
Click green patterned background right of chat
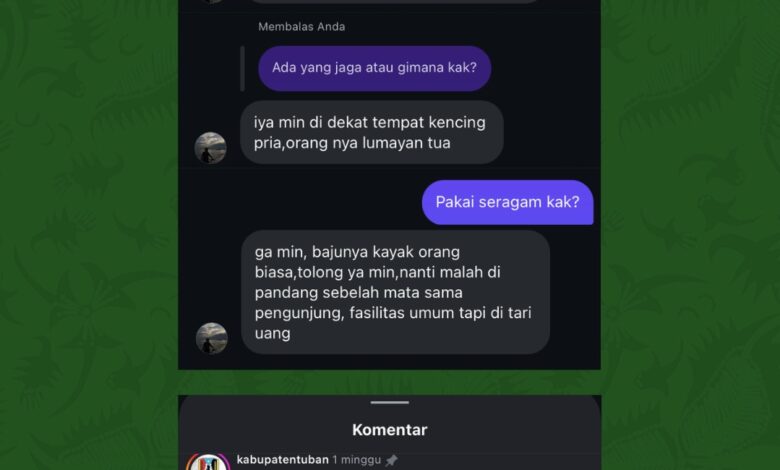690,234
